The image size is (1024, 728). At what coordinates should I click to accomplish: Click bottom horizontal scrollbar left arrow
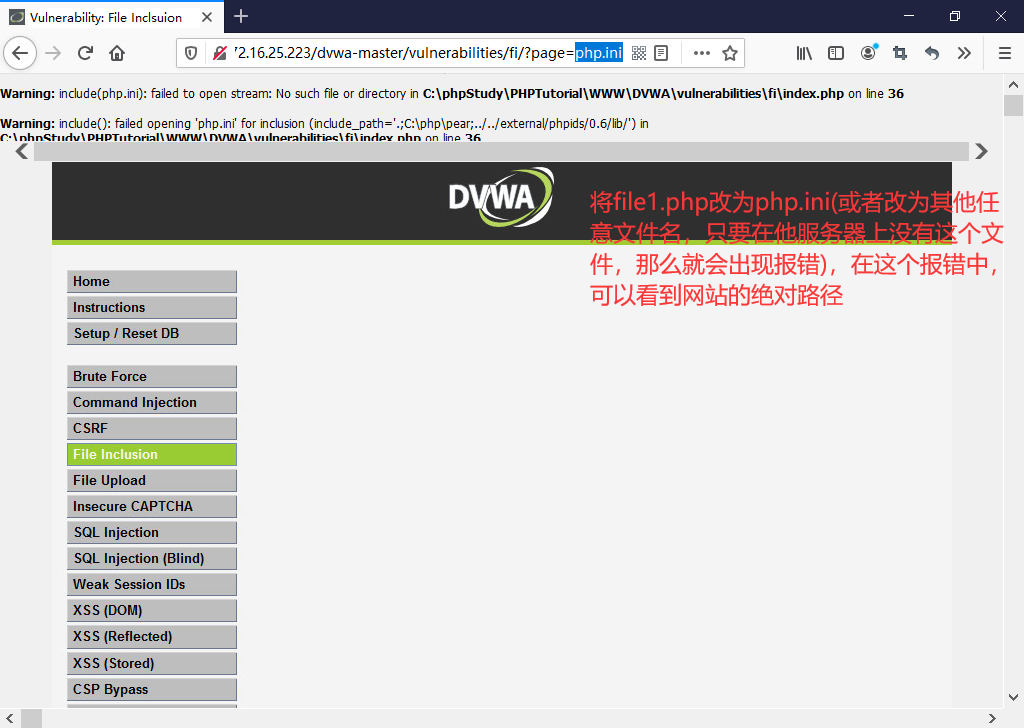coord(9,718)
